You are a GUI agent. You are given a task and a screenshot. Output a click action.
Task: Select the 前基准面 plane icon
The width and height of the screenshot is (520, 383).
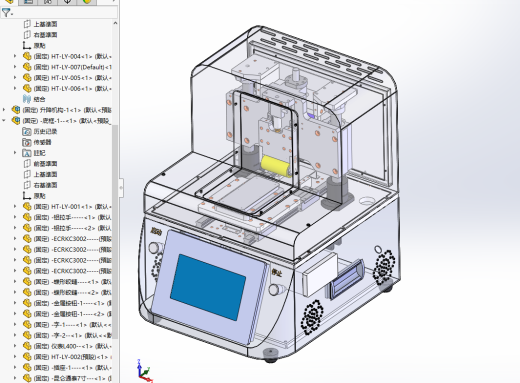27,164
